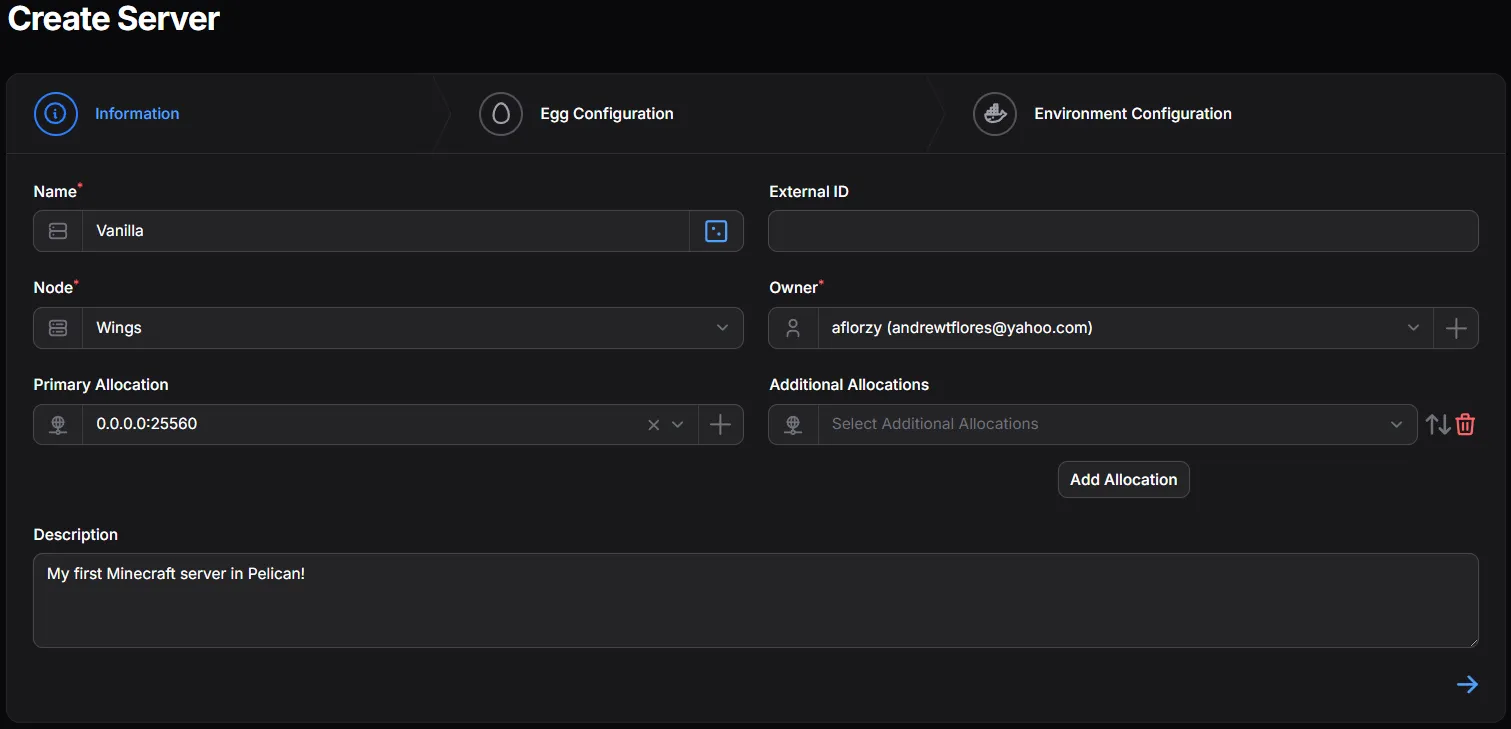Screen dimensions: 1511x729
Task: Open the Node dropdown showing Wings
Action: [413, 328]
